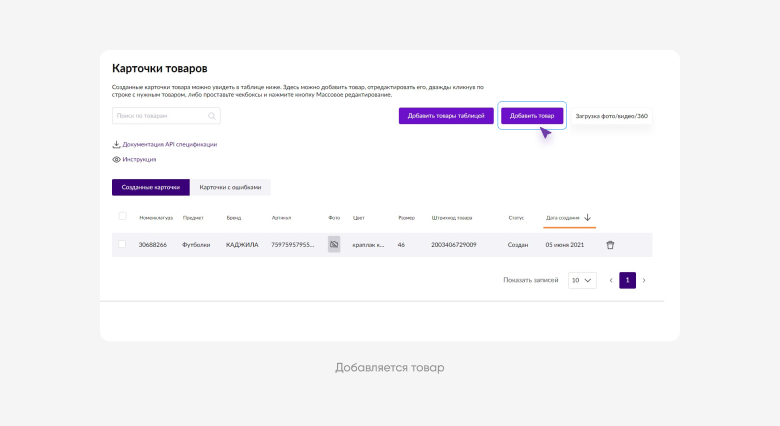Click the Фото column header
This screenshot has height=426, width=780.
[334, 218]
